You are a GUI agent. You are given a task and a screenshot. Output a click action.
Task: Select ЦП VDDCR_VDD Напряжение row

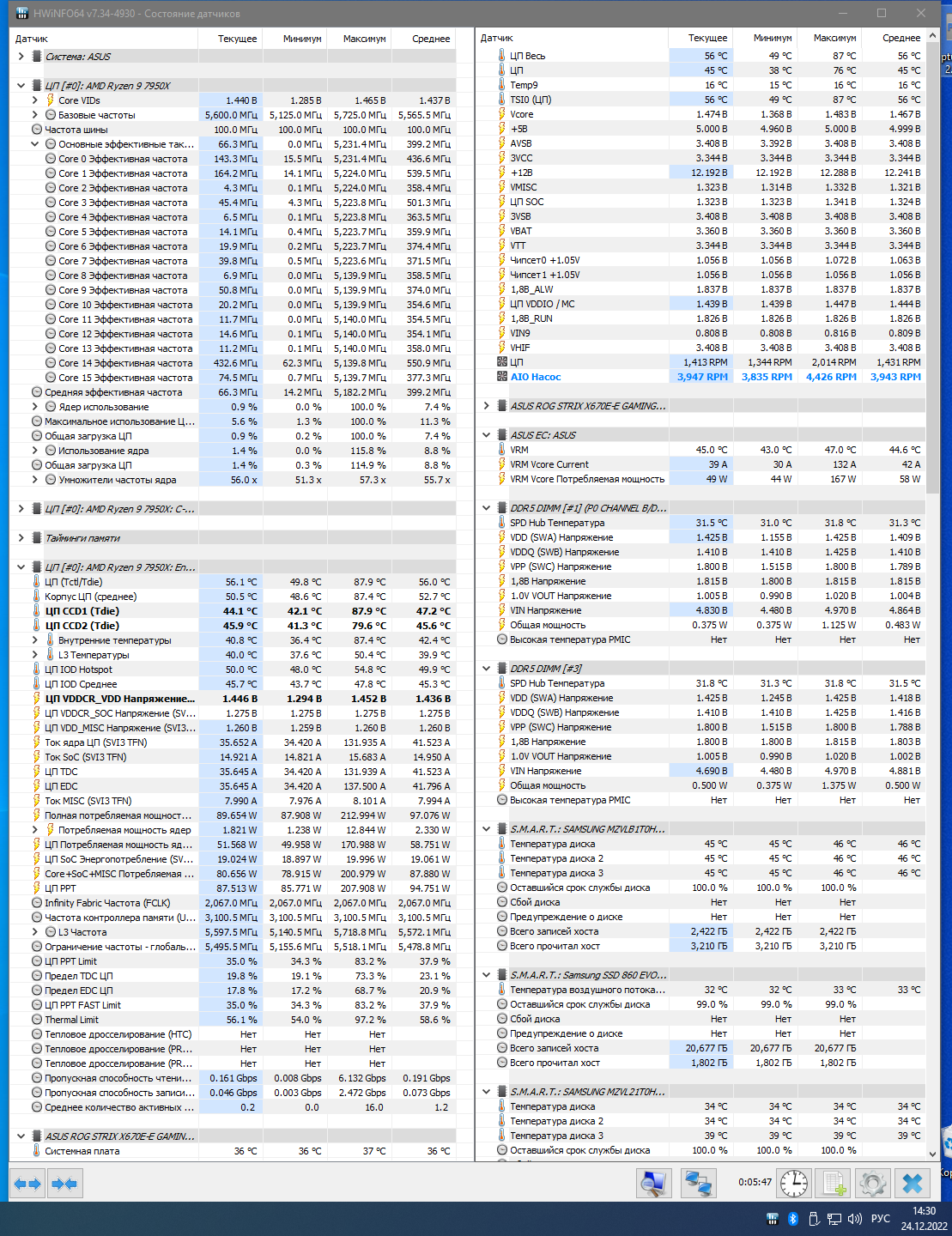pyautogui.click(x=233, y=699)
